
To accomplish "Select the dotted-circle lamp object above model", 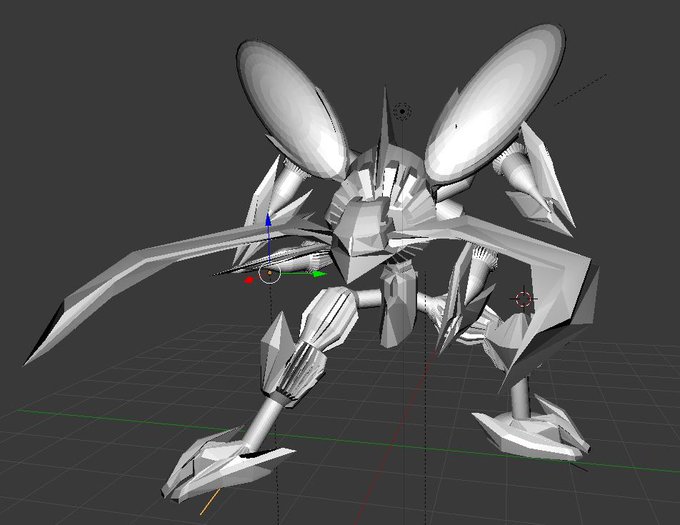I will [x=402, y=112].
